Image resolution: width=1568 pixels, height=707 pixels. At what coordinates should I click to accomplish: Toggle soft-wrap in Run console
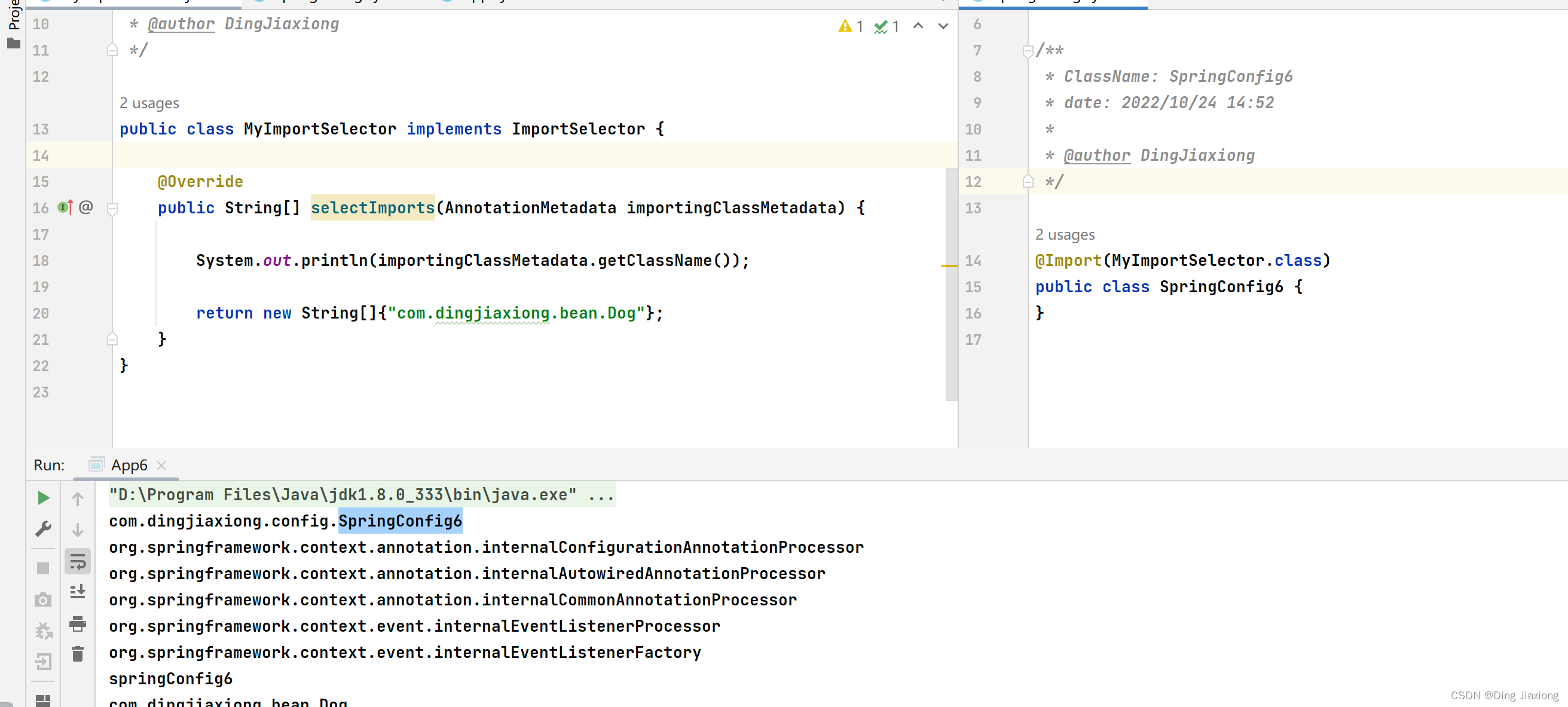coord(78,561)
